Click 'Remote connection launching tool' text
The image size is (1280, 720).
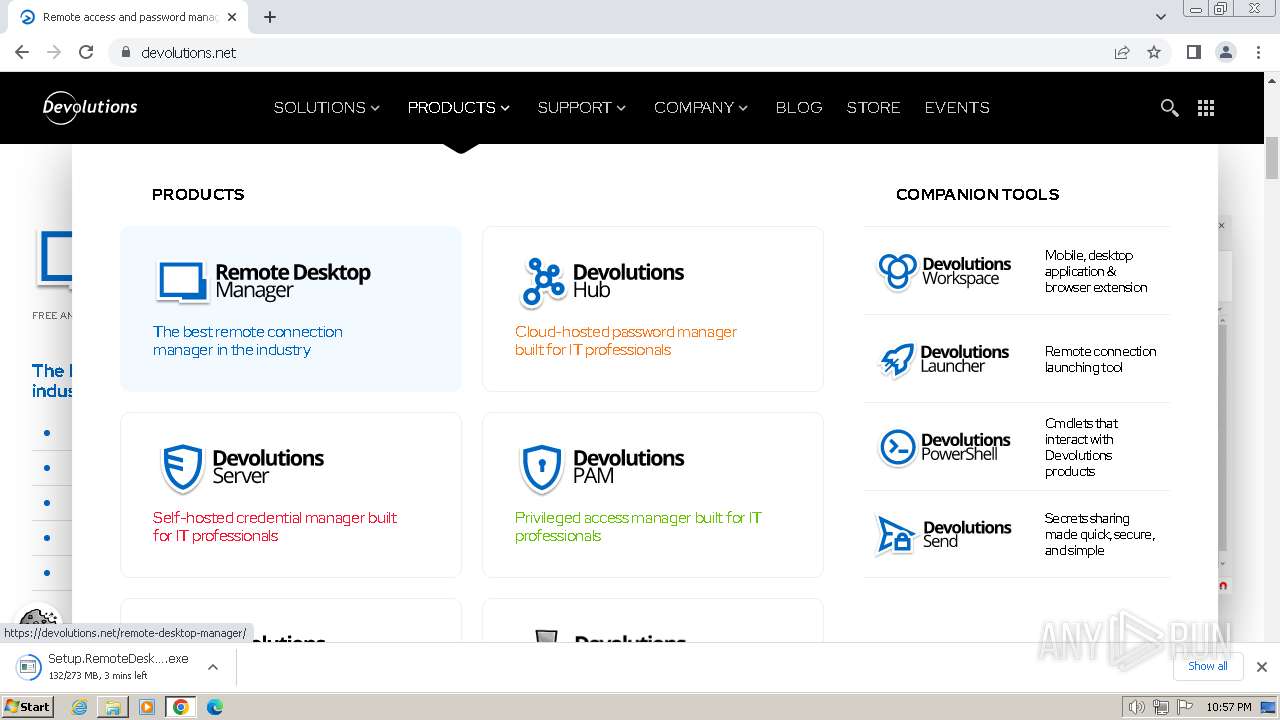1100,359
